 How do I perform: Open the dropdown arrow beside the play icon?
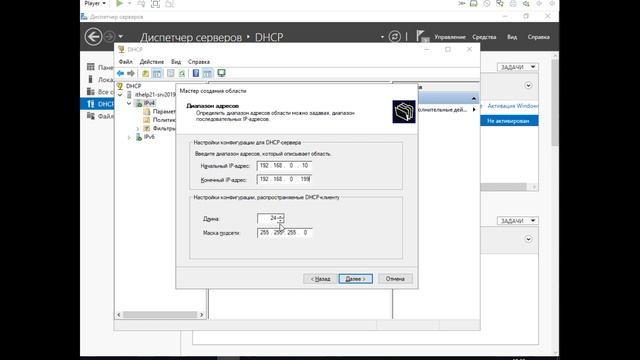(130, 4)
